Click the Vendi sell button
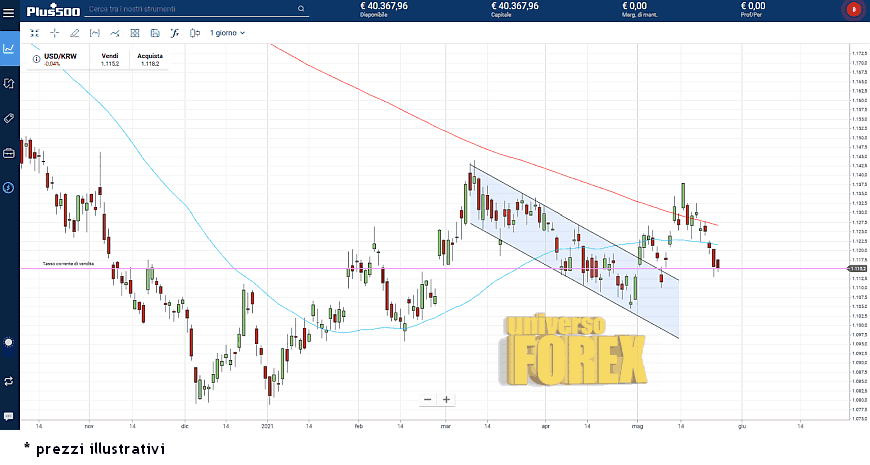 (110, 59)
